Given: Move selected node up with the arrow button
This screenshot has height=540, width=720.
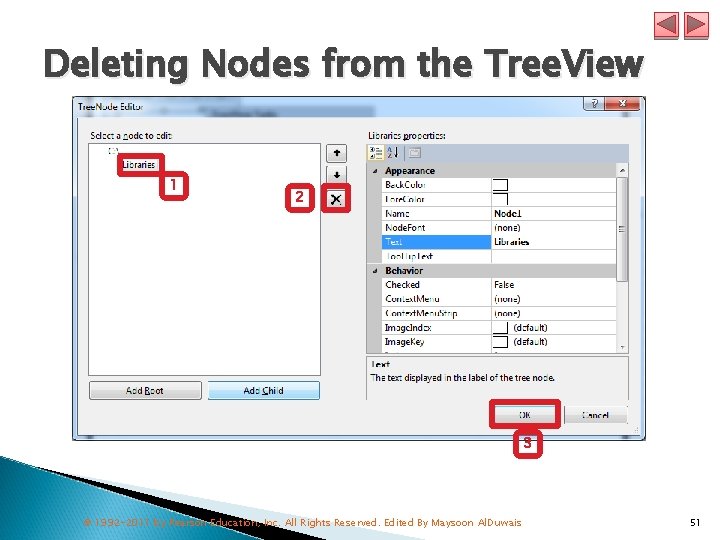Looking at the screenshot, I should [337, 153].
